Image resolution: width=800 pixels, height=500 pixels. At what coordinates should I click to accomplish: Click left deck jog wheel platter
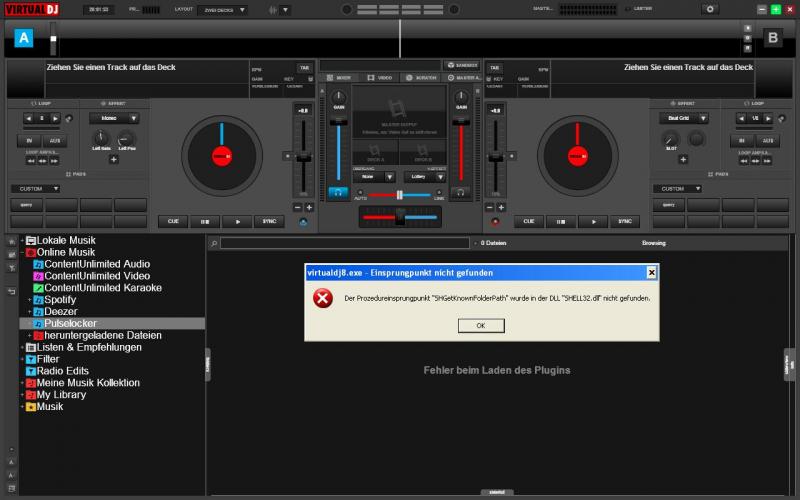[x=222, y=156]
